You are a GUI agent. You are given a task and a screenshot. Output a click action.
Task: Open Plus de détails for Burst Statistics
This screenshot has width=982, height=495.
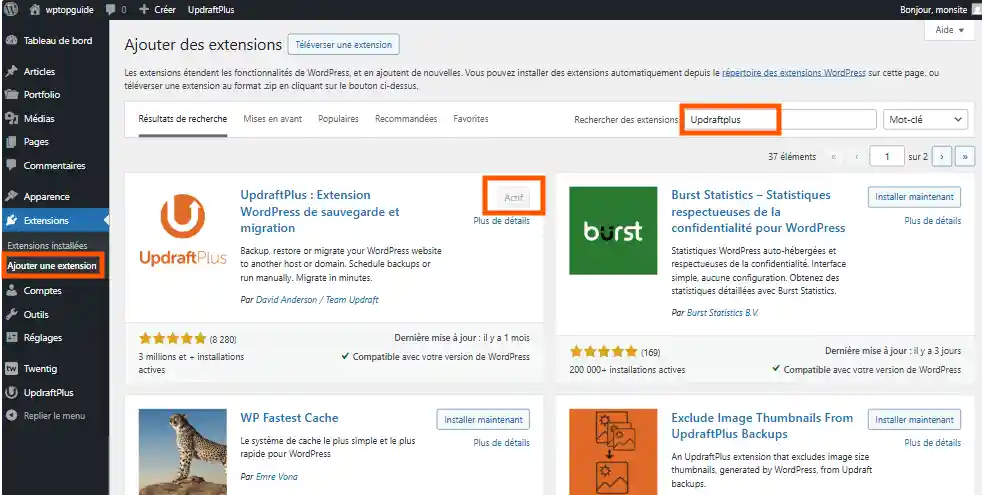coord(933,221)
